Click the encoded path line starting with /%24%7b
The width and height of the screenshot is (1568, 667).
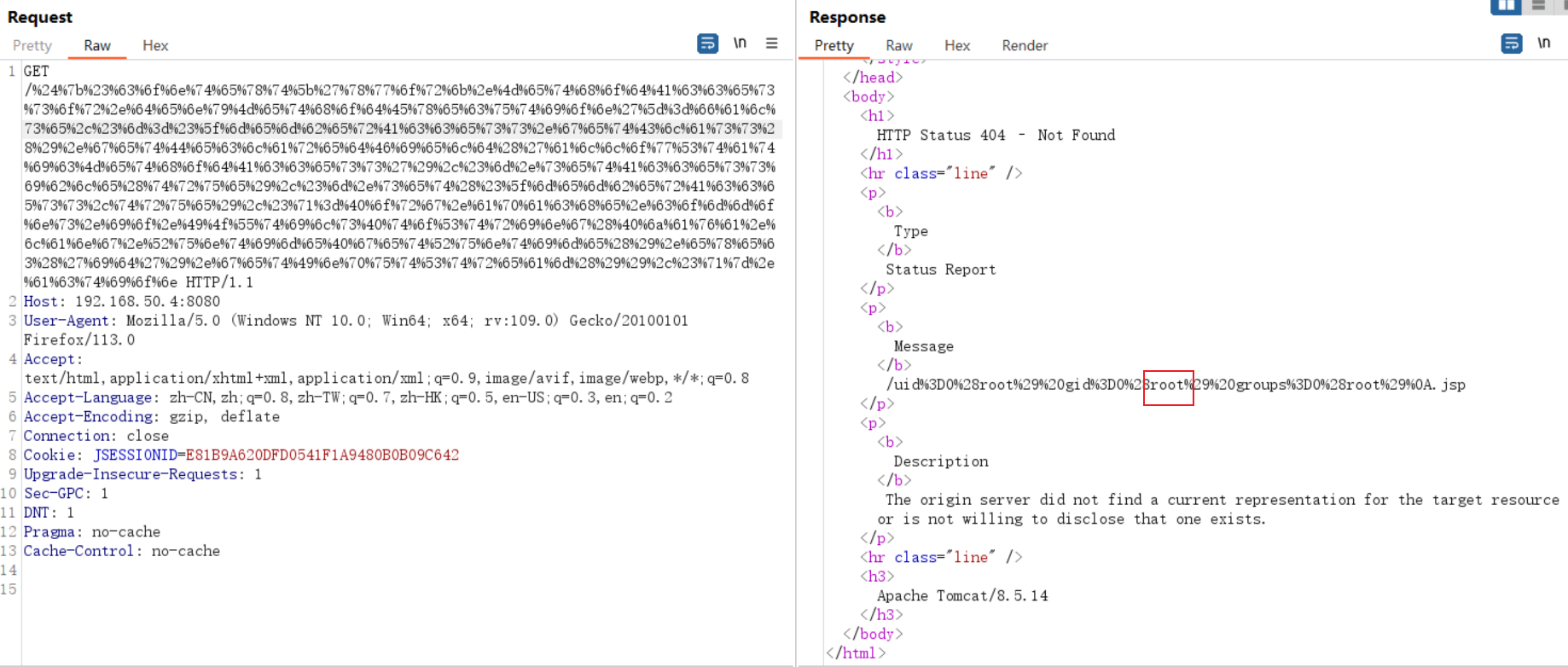(399, 90)
